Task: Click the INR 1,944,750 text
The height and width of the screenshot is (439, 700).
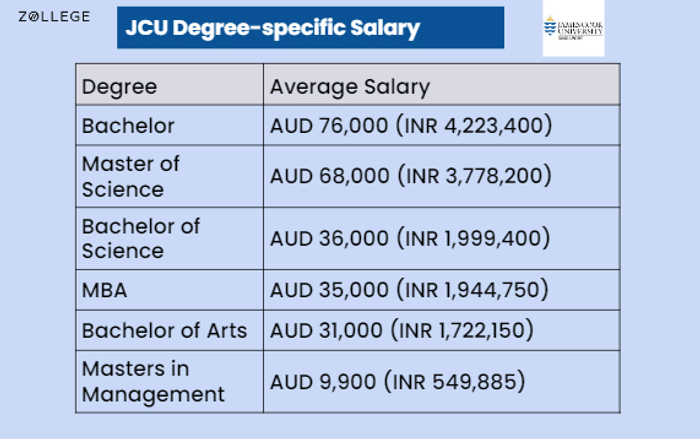Action: (473, 290)
